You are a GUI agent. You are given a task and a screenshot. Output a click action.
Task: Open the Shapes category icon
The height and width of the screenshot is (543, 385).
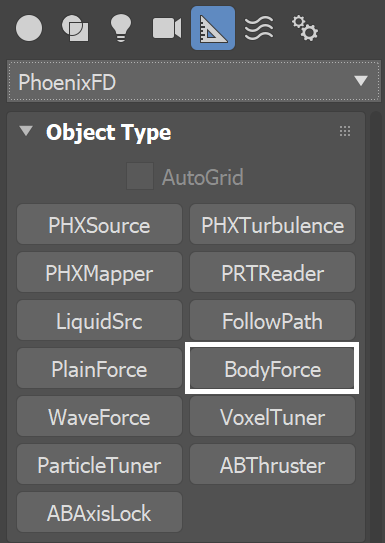click(75, 28)
